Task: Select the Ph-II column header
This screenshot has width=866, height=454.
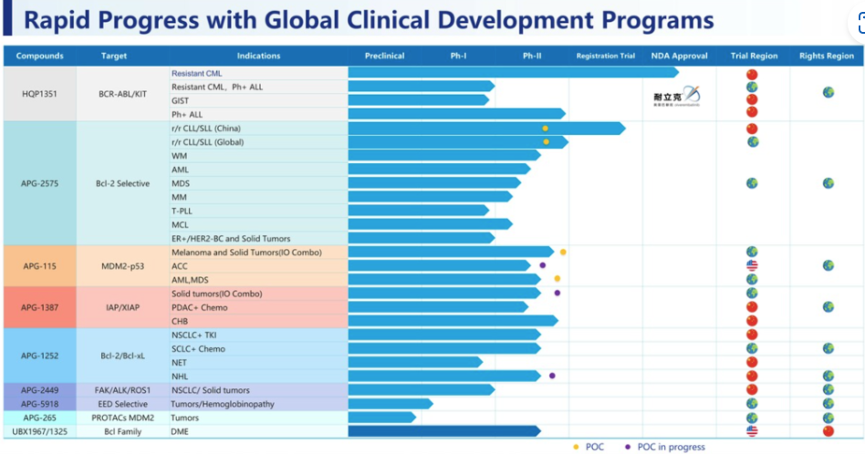Action: (532, 56)
